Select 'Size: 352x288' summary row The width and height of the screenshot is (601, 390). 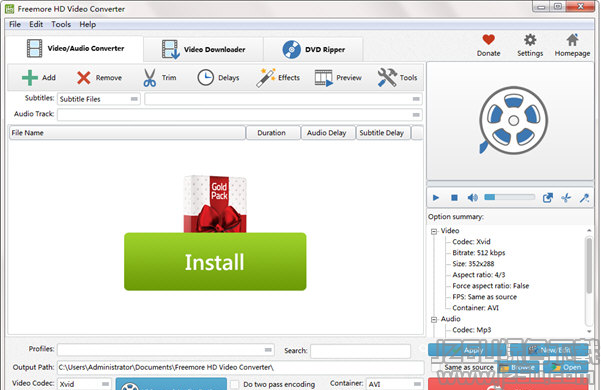click(473, 264)
